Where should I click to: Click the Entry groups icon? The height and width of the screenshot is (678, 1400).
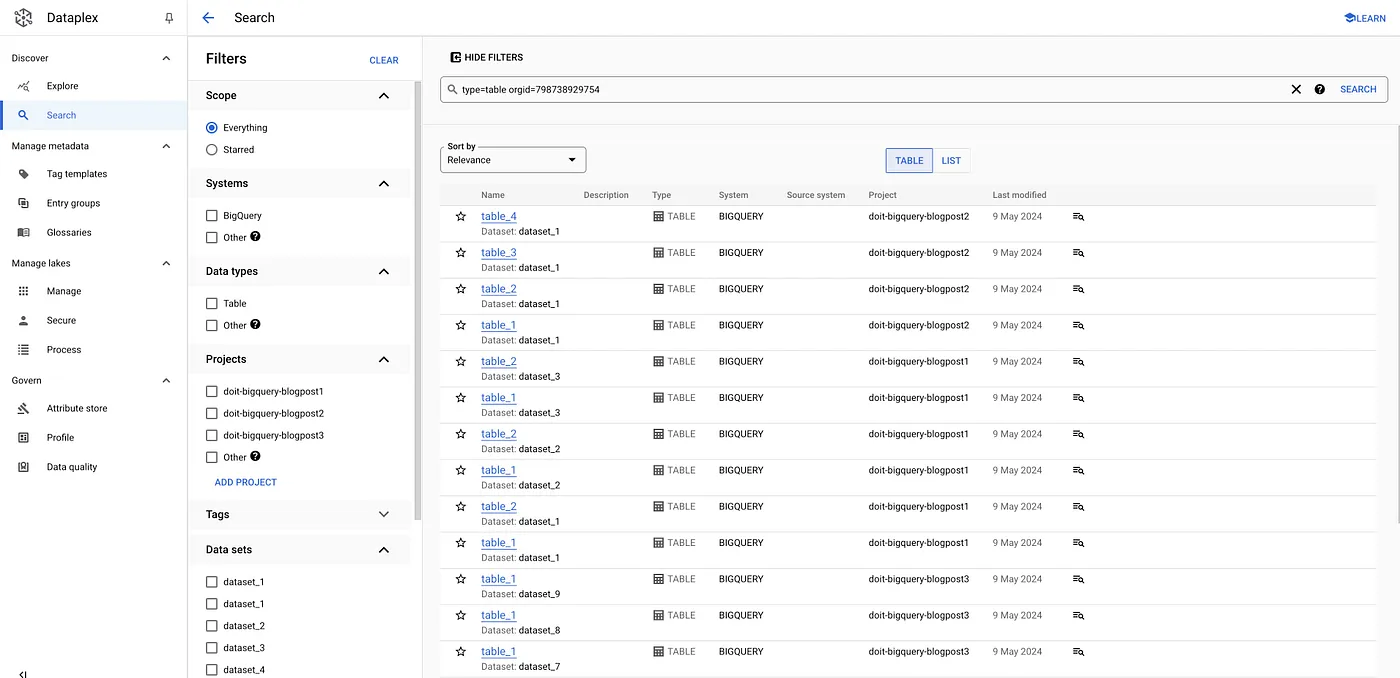tap(24, 203)
